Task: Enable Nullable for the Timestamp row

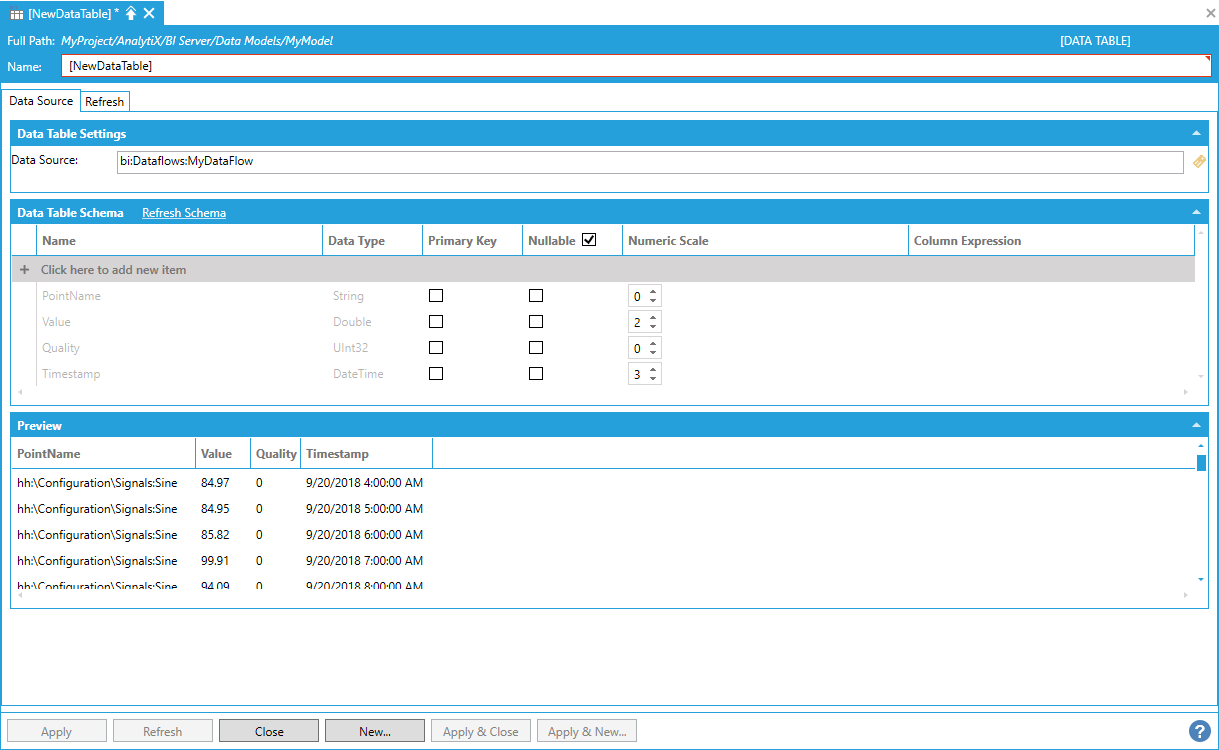Action: (536, 374)
